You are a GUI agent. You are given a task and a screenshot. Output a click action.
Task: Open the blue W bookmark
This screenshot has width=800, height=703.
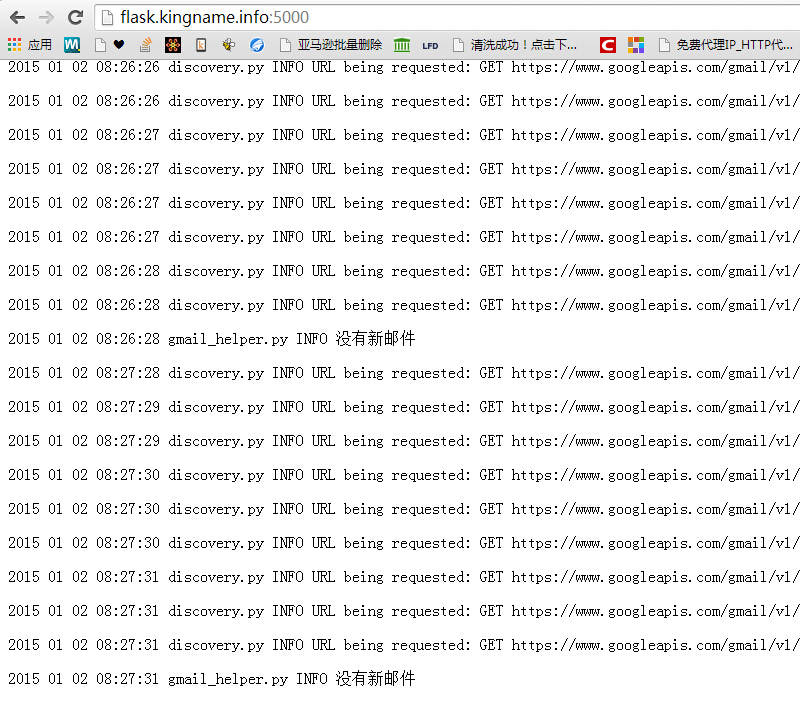[x=72, y=45]
